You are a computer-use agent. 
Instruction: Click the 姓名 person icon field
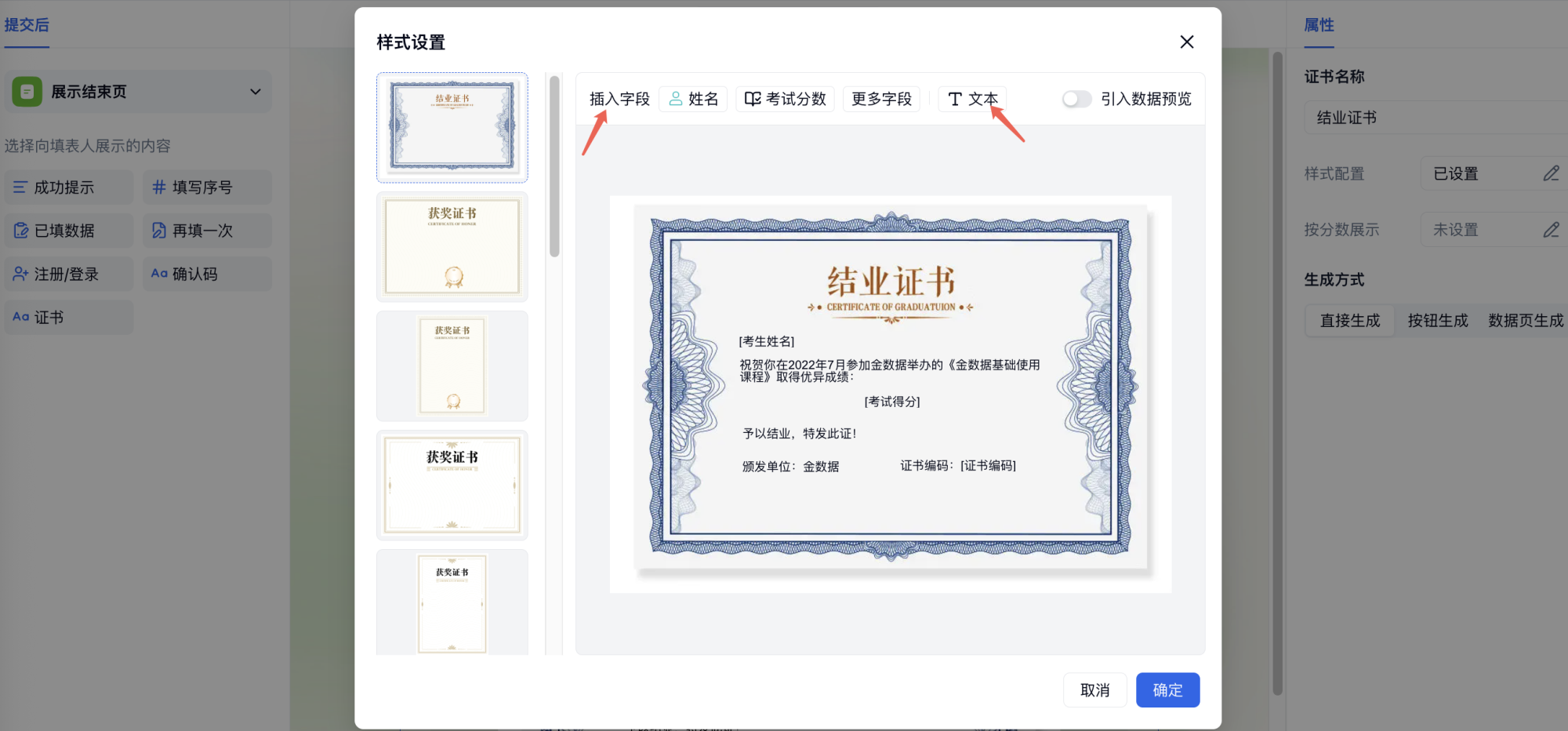(x=693, y=99)
